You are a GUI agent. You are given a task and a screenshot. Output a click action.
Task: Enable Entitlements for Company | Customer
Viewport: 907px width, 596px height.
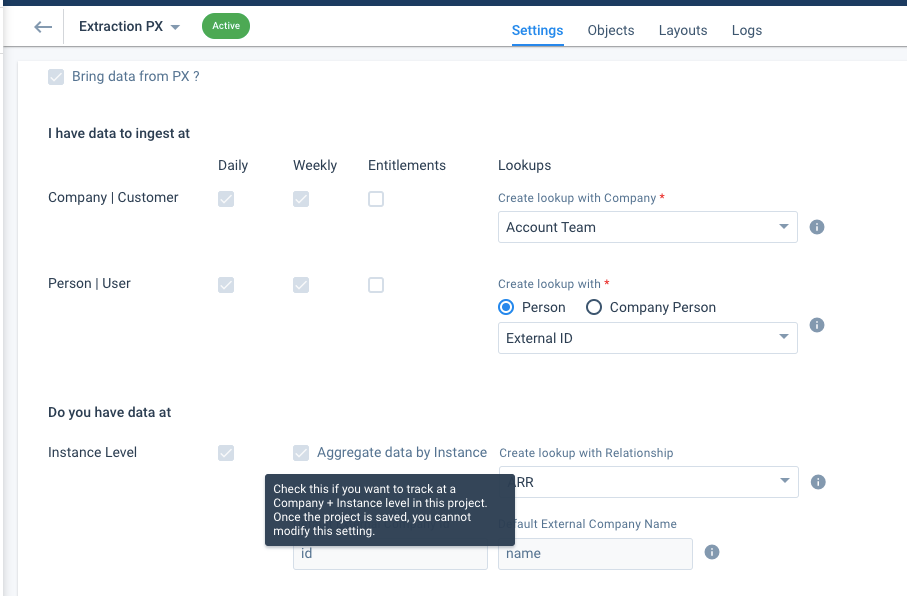point(376,199)
